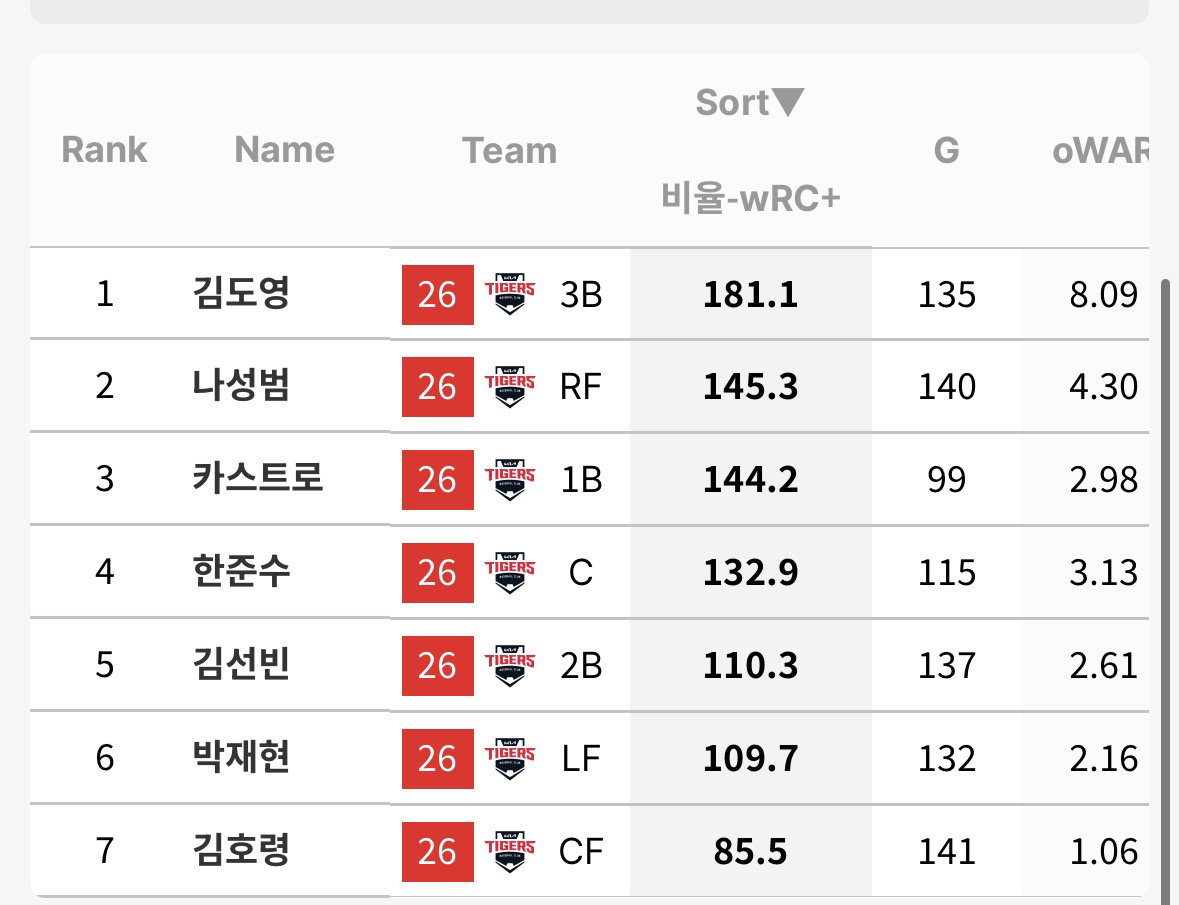
Task: Click the red 26 badge beside 김도영
Action: pos(438,295)
